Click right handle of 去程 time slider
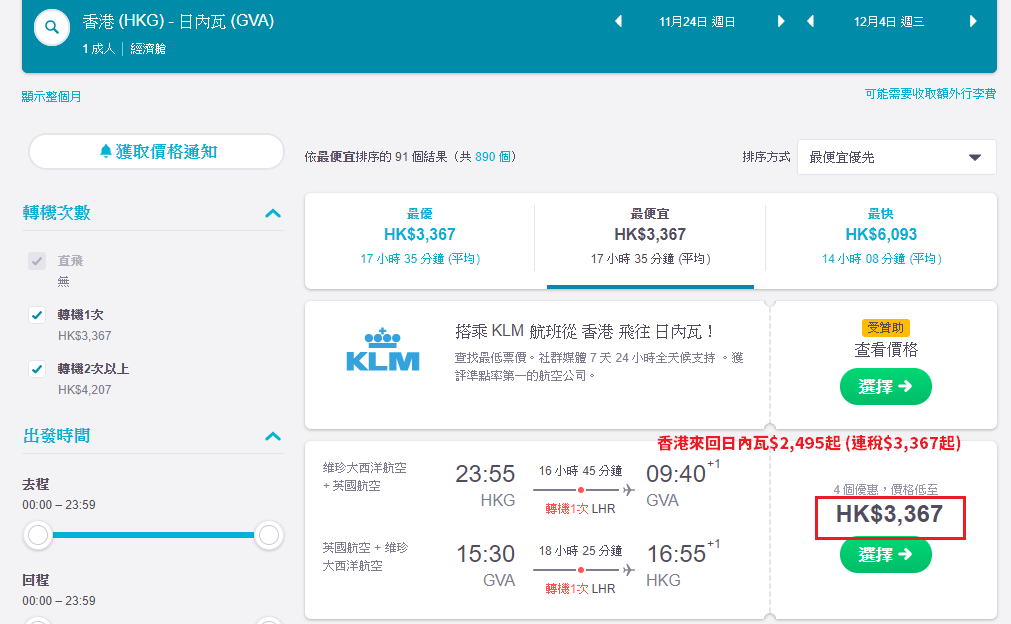 click(269, 535)
